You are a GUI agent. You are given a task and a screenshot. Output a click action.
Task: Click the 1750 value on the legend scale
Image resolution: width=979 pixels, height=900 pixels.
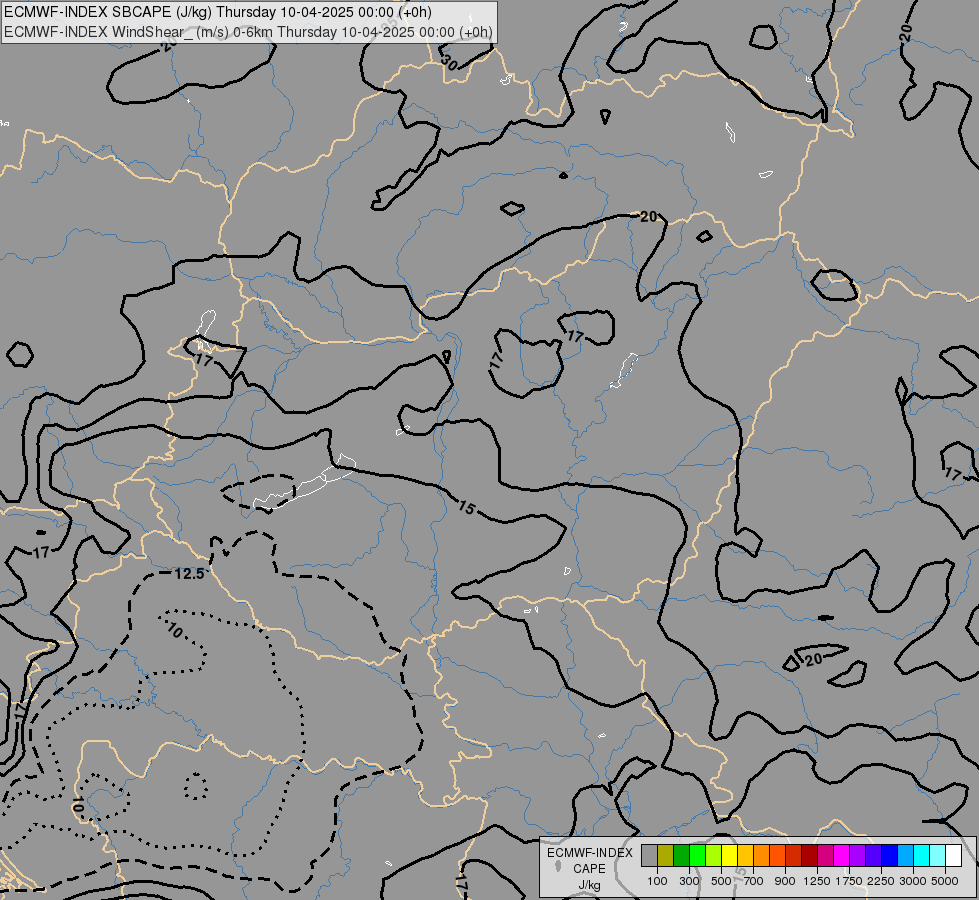[x=849, y=881]
